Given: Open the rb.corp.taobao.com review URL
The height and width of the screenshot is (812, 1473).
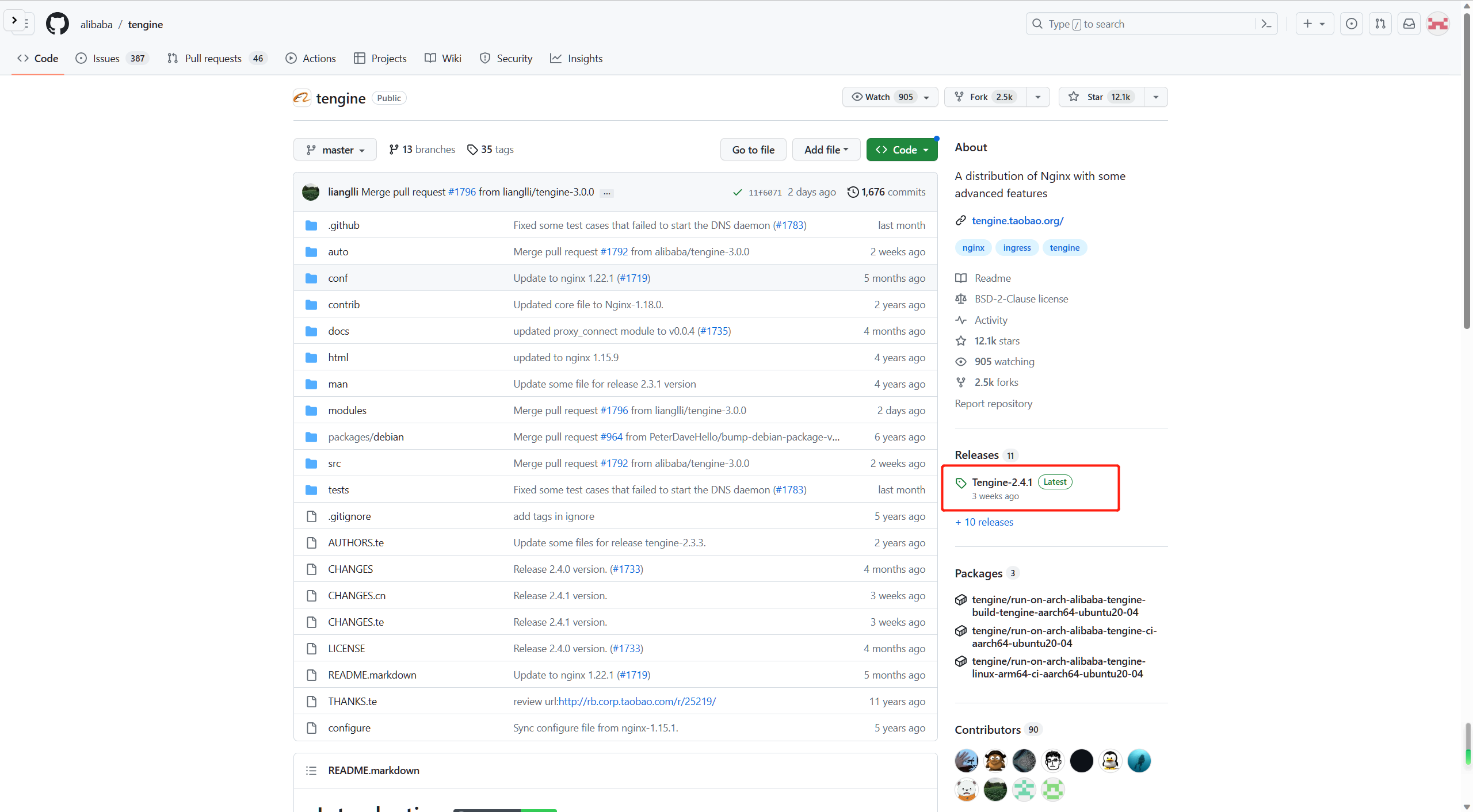Looking at the screenshot, I should tap(637, 702).
